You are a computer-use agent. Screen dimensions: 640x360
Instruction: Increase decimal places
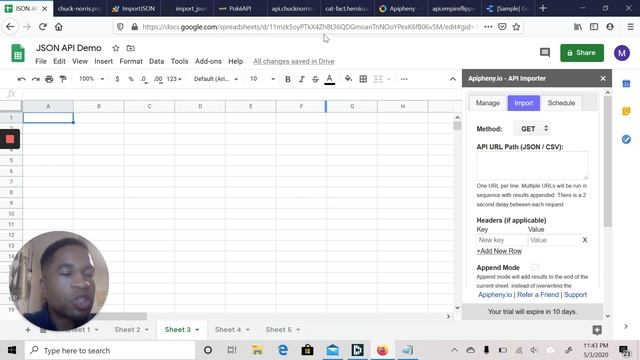(158, 79)
